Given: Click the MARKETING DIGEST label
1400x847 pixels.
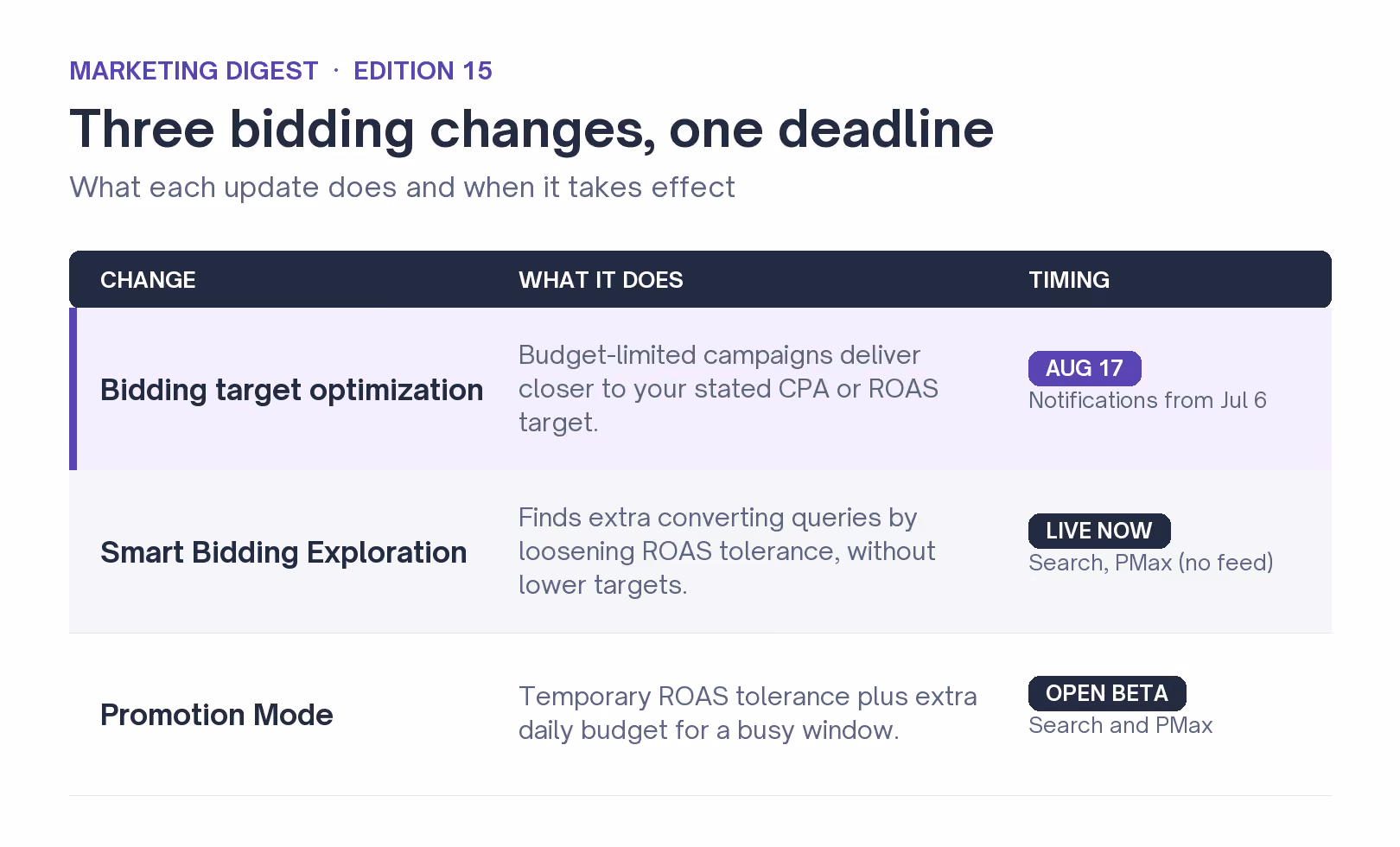Looking at the screenshot, I should pyautogui.click(x=194, y=71).
